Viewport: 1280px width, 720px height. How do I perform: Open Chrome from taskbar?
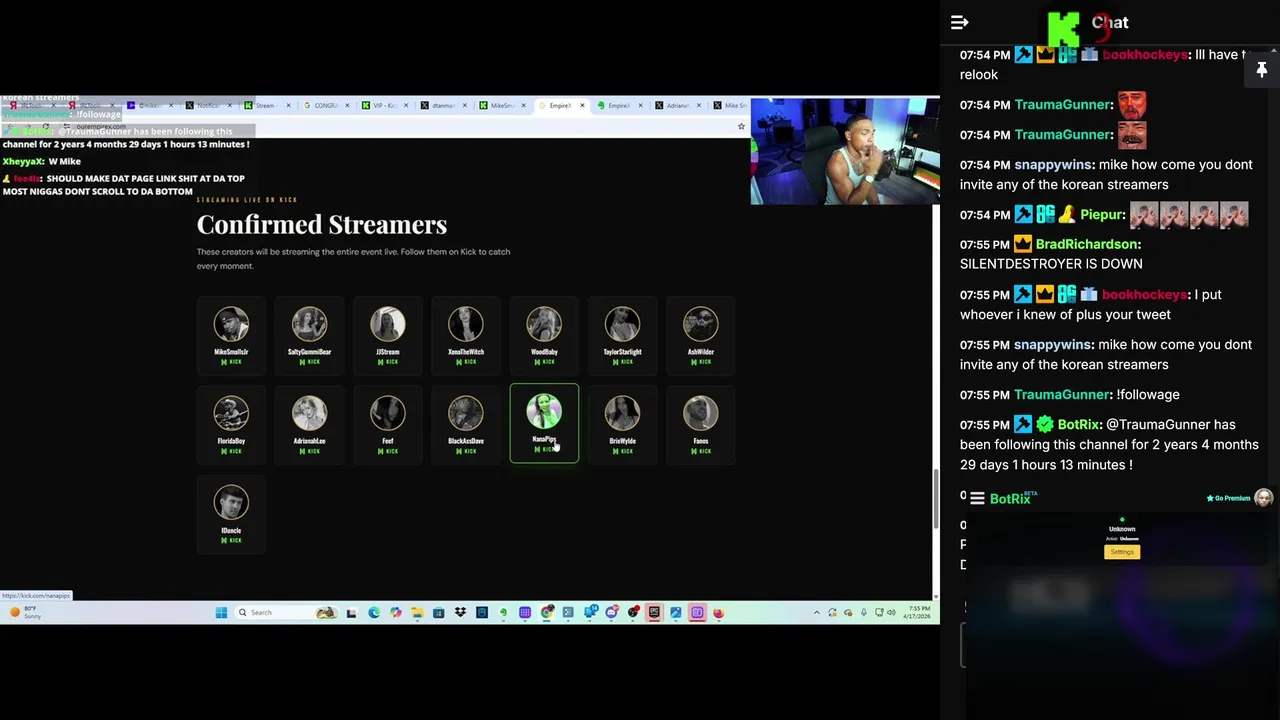point(547,612)
